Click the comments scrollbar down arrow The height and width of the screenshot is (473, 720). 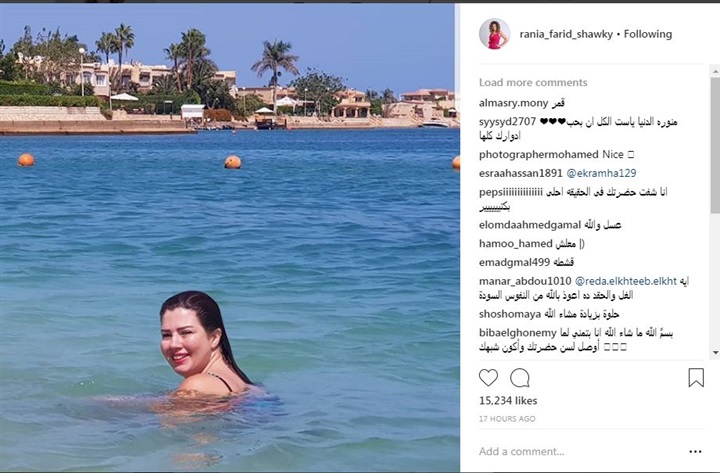715,353
